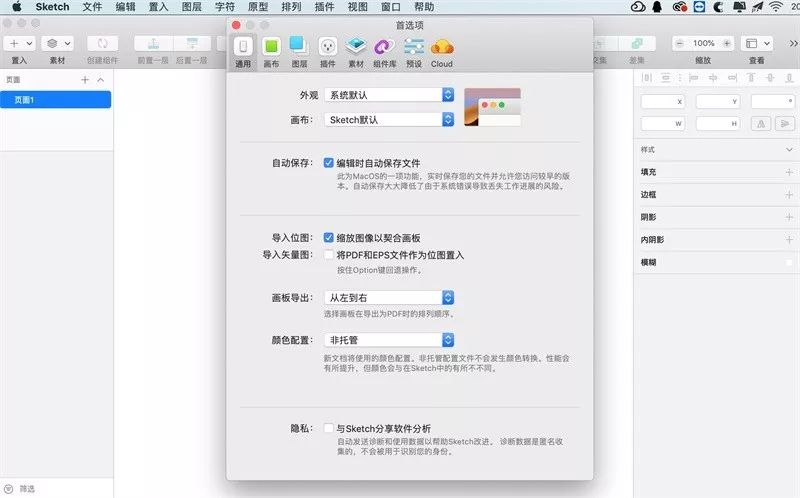Click the zoom in plus button
This screenshot has width=800, height=498.
(727, 43)
